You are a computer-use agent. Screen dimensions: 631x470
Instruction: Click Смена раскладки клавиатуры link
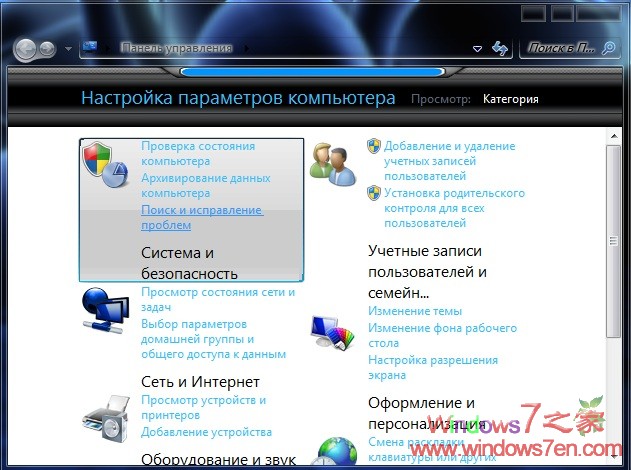click(432, 449)
